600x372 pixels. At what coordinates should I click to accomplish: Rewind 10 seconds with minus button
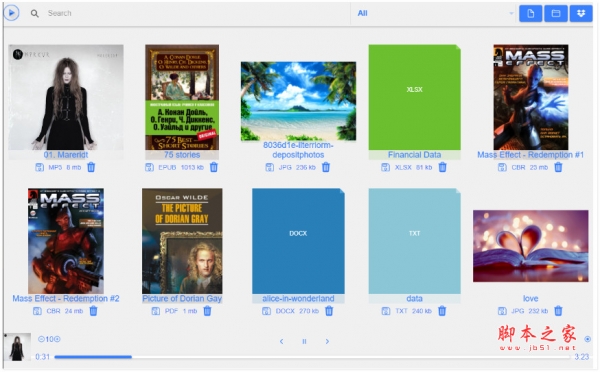(41, 339)
